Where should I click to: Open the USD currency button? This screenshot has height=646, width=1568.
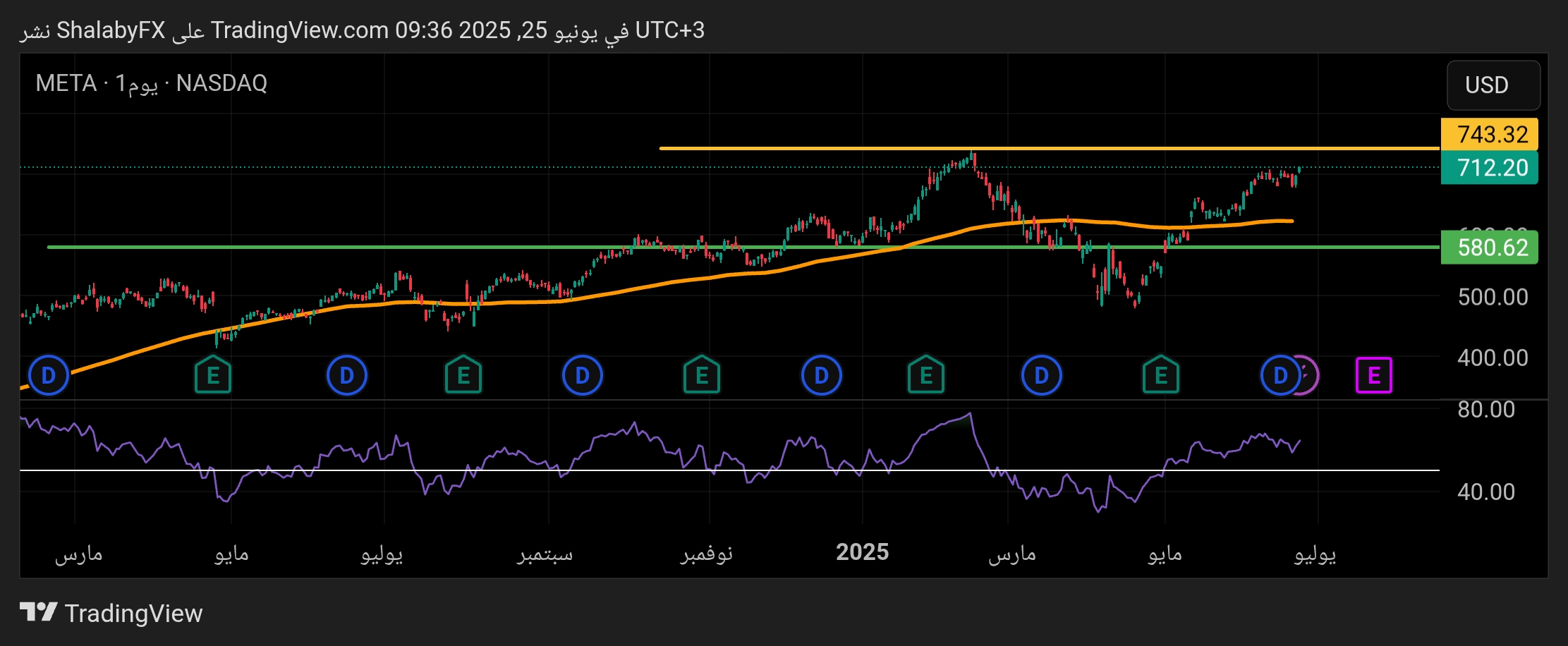(1493, 85)
